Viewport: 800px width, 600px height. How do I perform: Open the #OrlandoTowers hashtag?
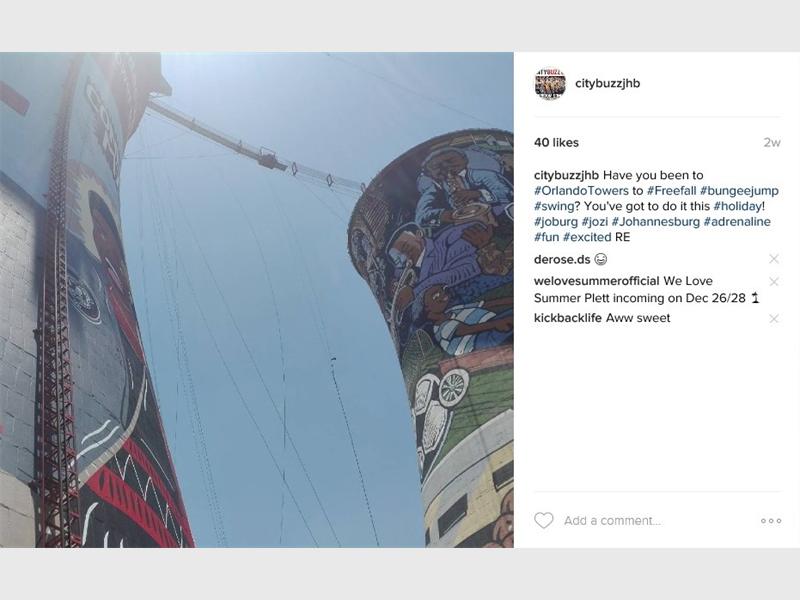[x=581, y=191]
